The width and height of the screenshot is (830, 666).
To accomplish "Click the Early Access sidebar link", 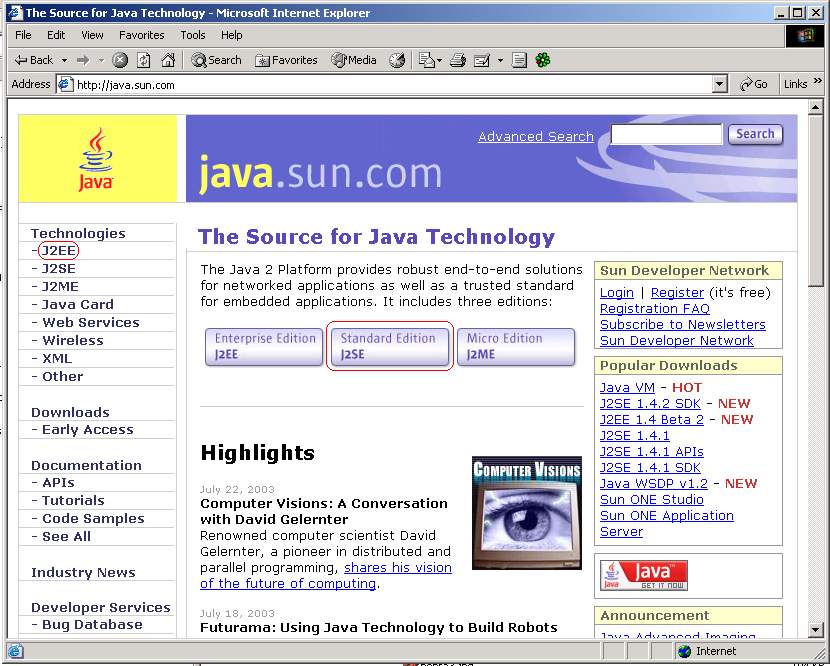I will tap(87, 430).
